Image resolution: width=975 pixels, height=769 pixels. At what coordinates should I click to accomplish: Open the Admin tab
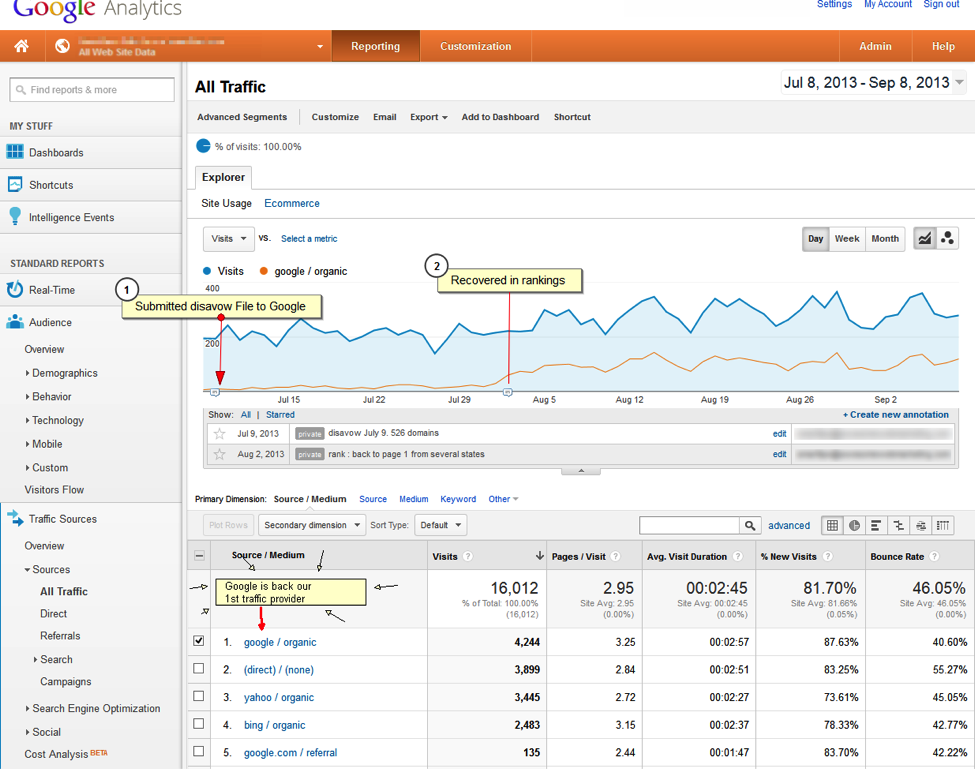coord(876,46)
